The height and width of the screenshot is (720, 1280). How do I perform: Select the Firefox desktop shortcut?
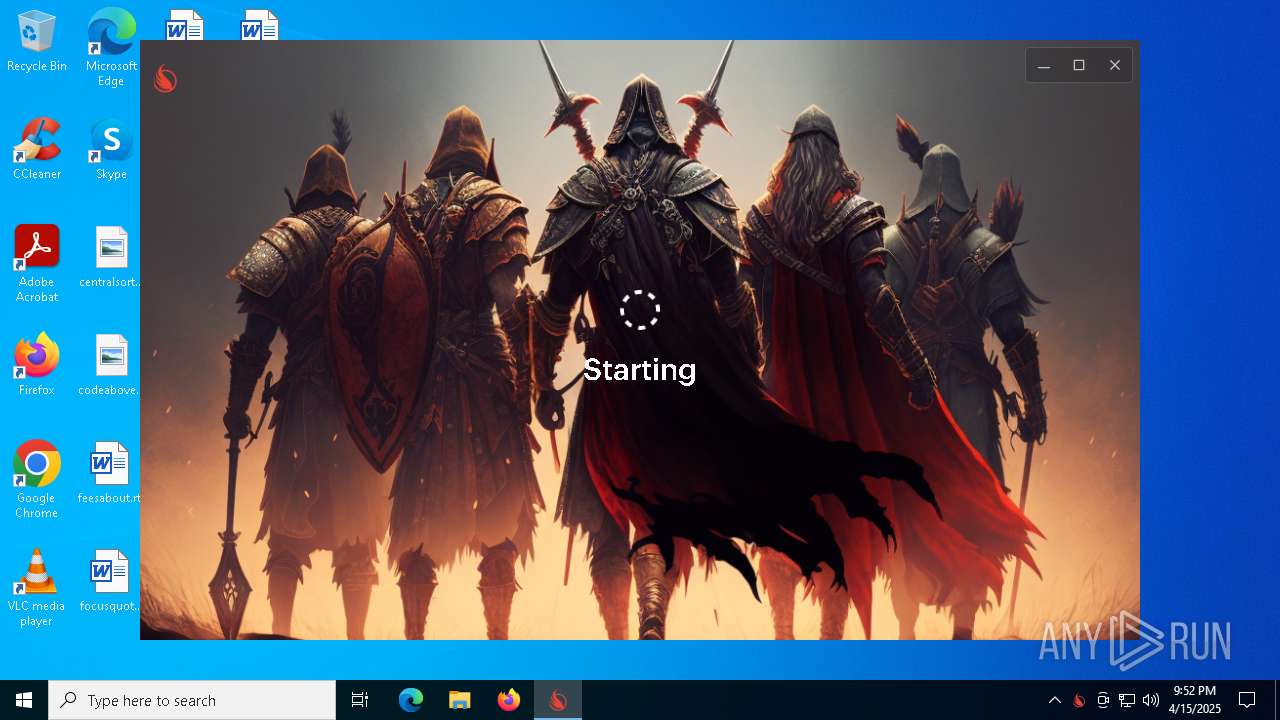37,365
